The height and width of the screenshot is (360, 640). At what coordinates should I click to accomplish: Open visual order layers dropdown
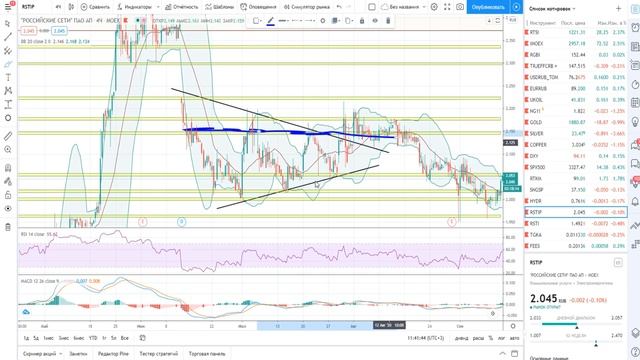(x=336, y=21)
